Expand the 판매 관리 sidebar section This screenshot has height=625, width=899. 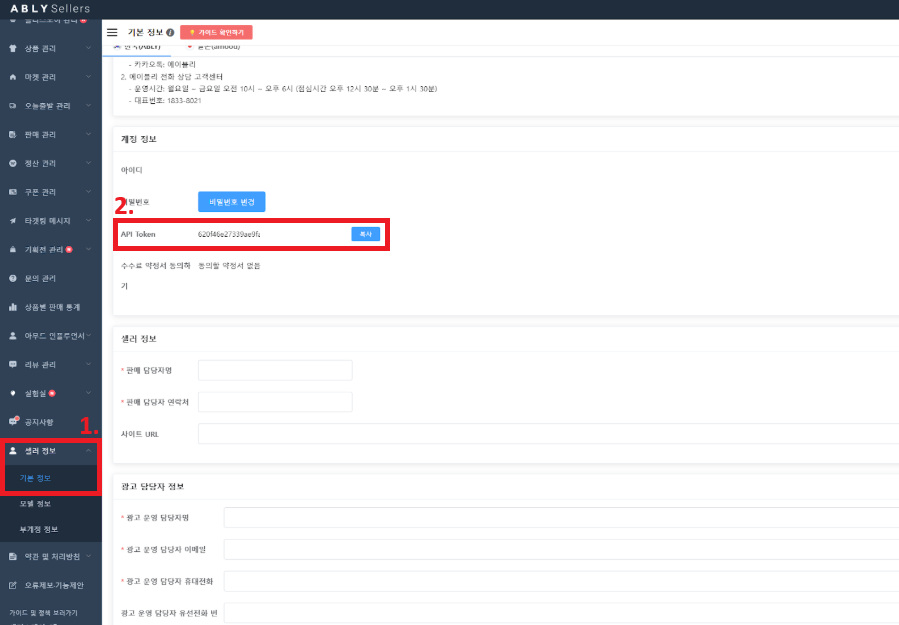(x=88, y=134)
